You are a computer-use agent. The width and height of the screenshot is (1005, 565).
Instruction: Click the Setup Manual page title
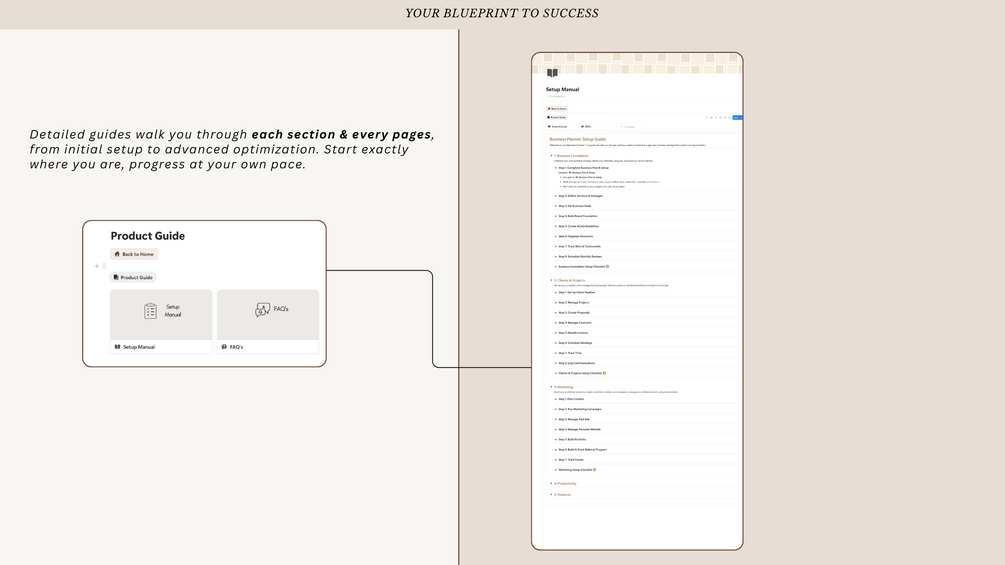coord(563,90)
